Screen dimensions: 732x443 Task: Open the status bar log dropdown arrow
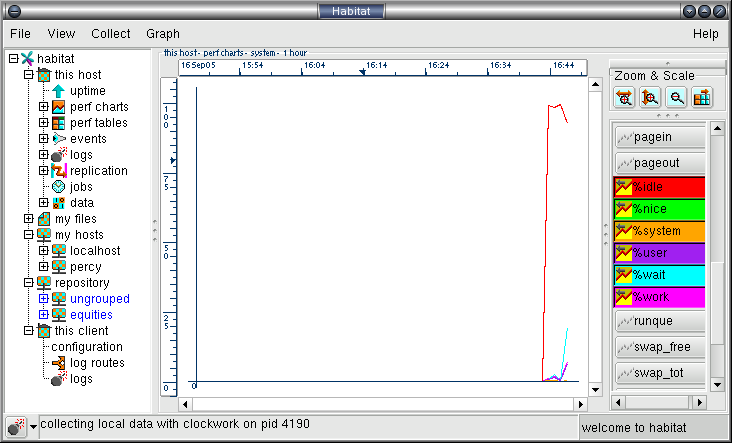click(x=33, y=427)
